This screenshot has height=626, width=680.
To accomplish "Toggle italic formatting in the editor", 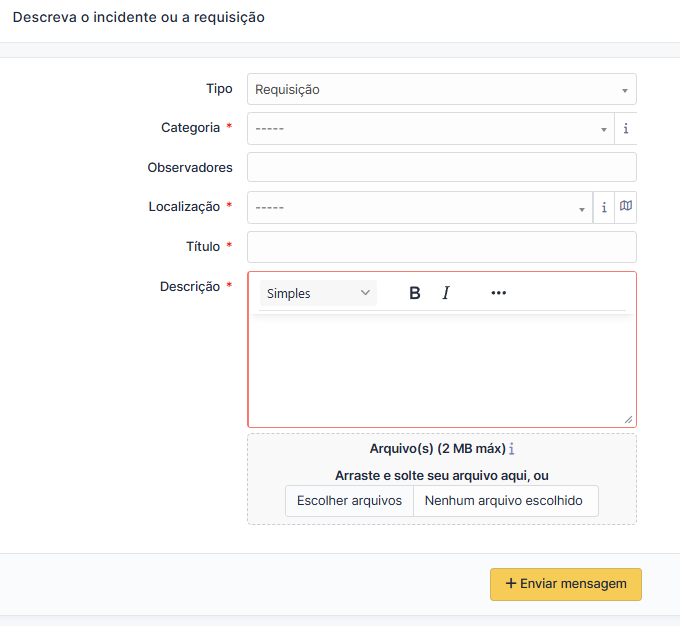I will point(446,293).
